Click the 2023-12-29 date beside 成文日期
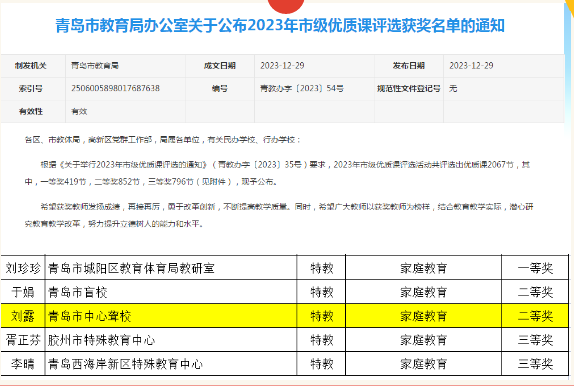 click(x=282, y=66)
